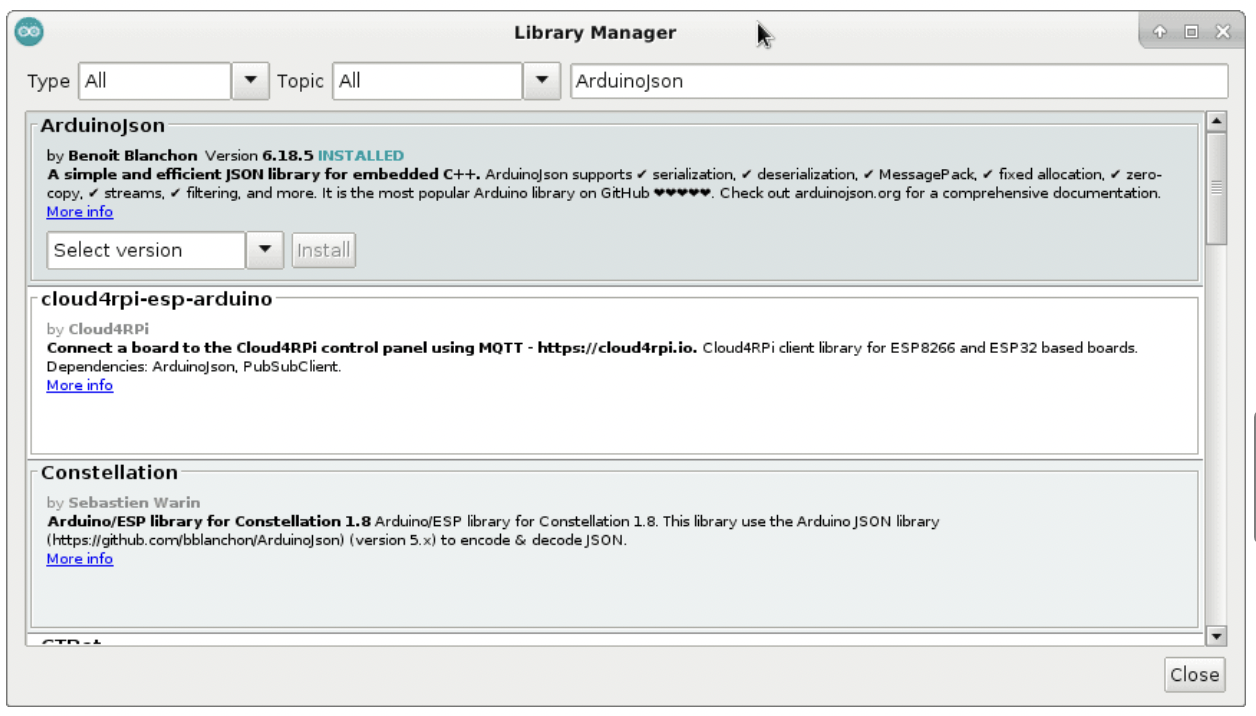This screenshot has height=716, width=1256.
Task: Click the Close button
Action: coord(1195,675)
